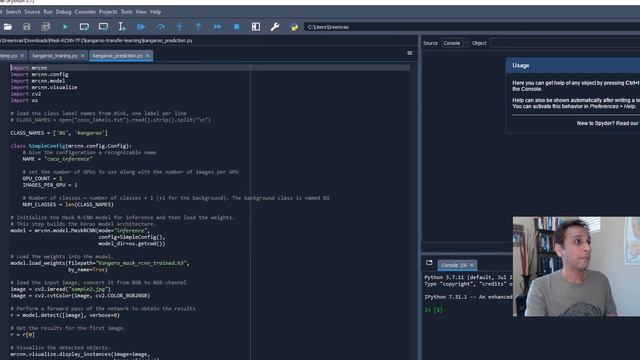Click the cv2.imread image line

coord(60,289)
